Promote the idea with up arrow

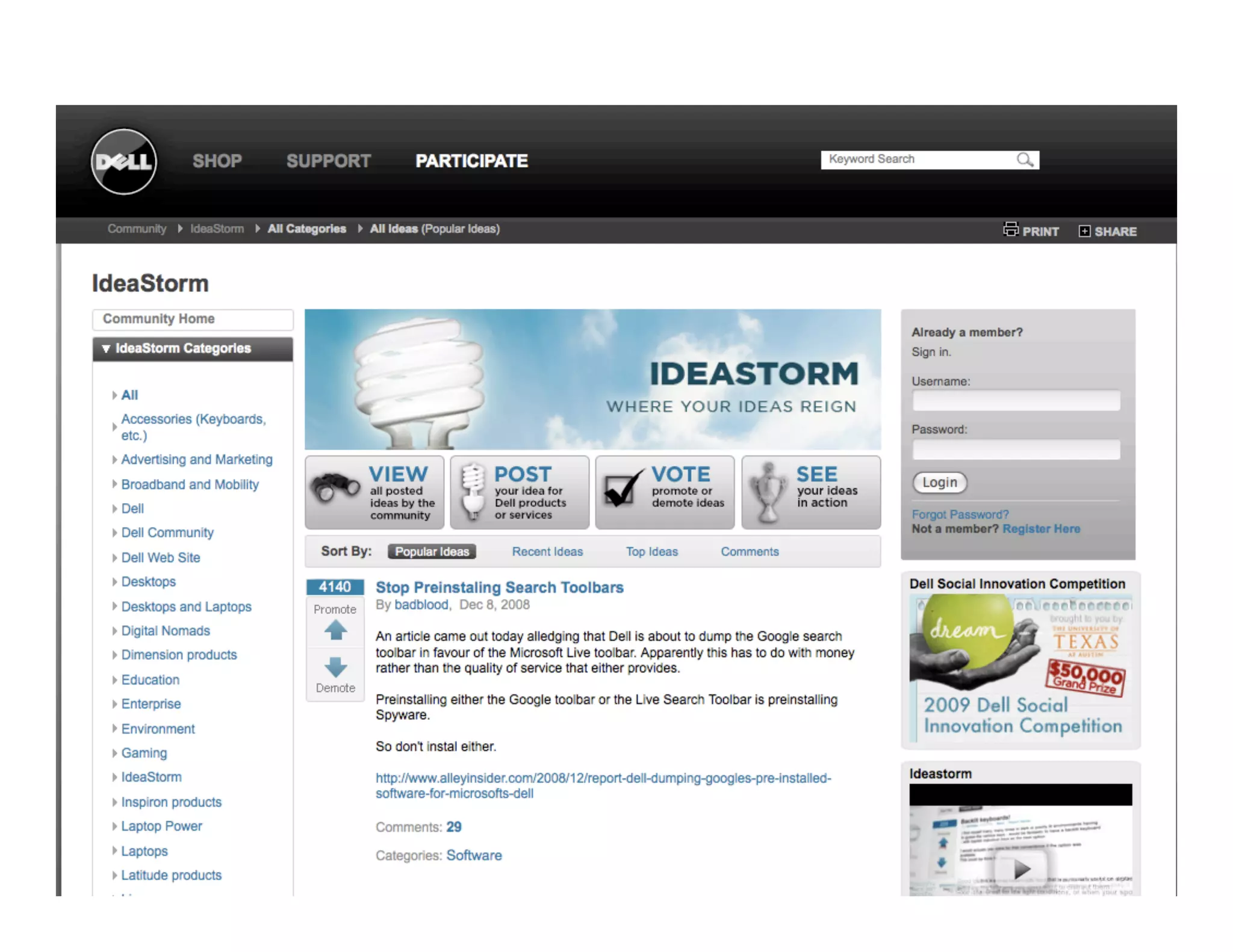335,631
